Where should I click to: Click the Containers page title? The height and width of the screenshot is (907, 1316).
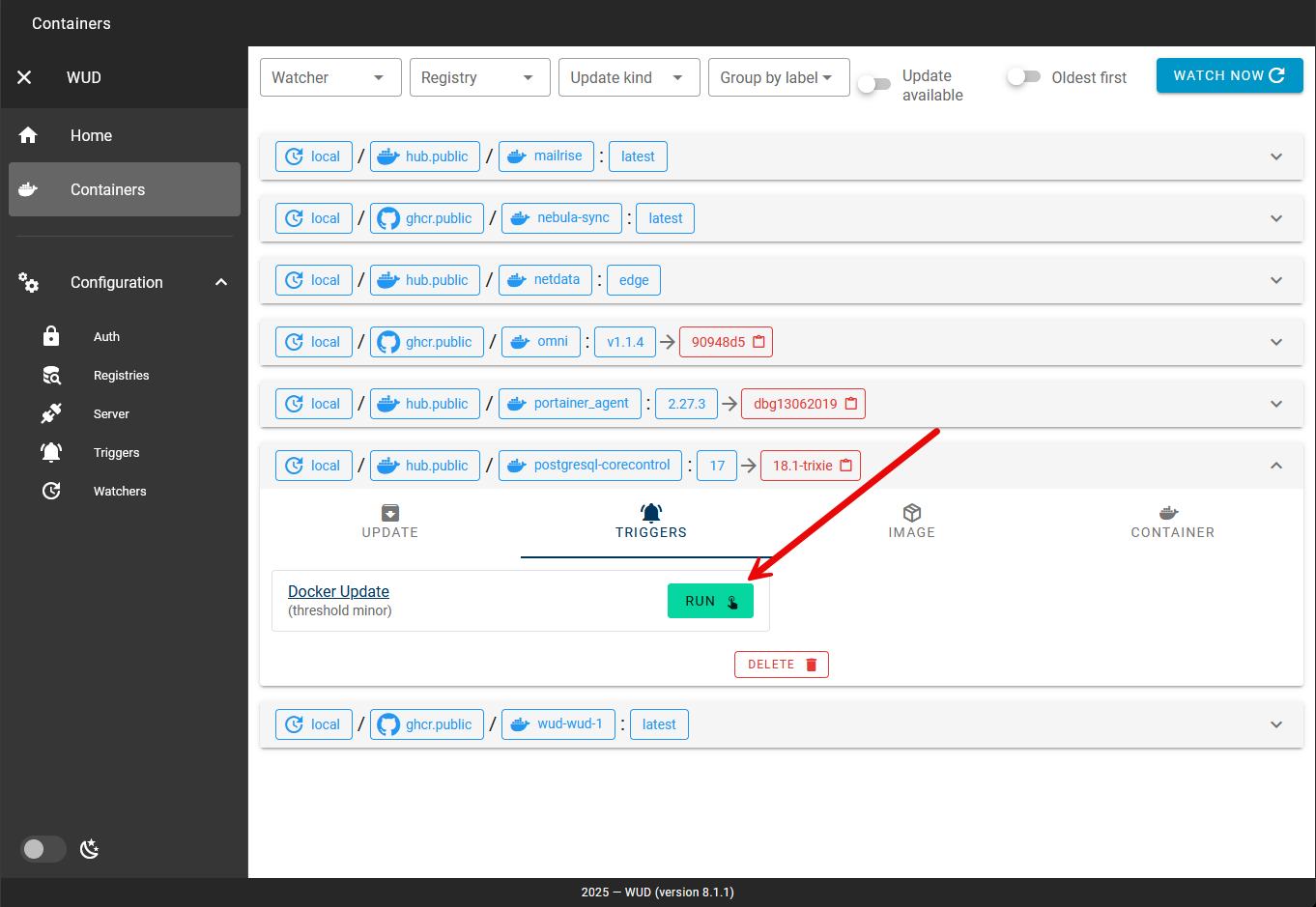click(x=72, y=23)
